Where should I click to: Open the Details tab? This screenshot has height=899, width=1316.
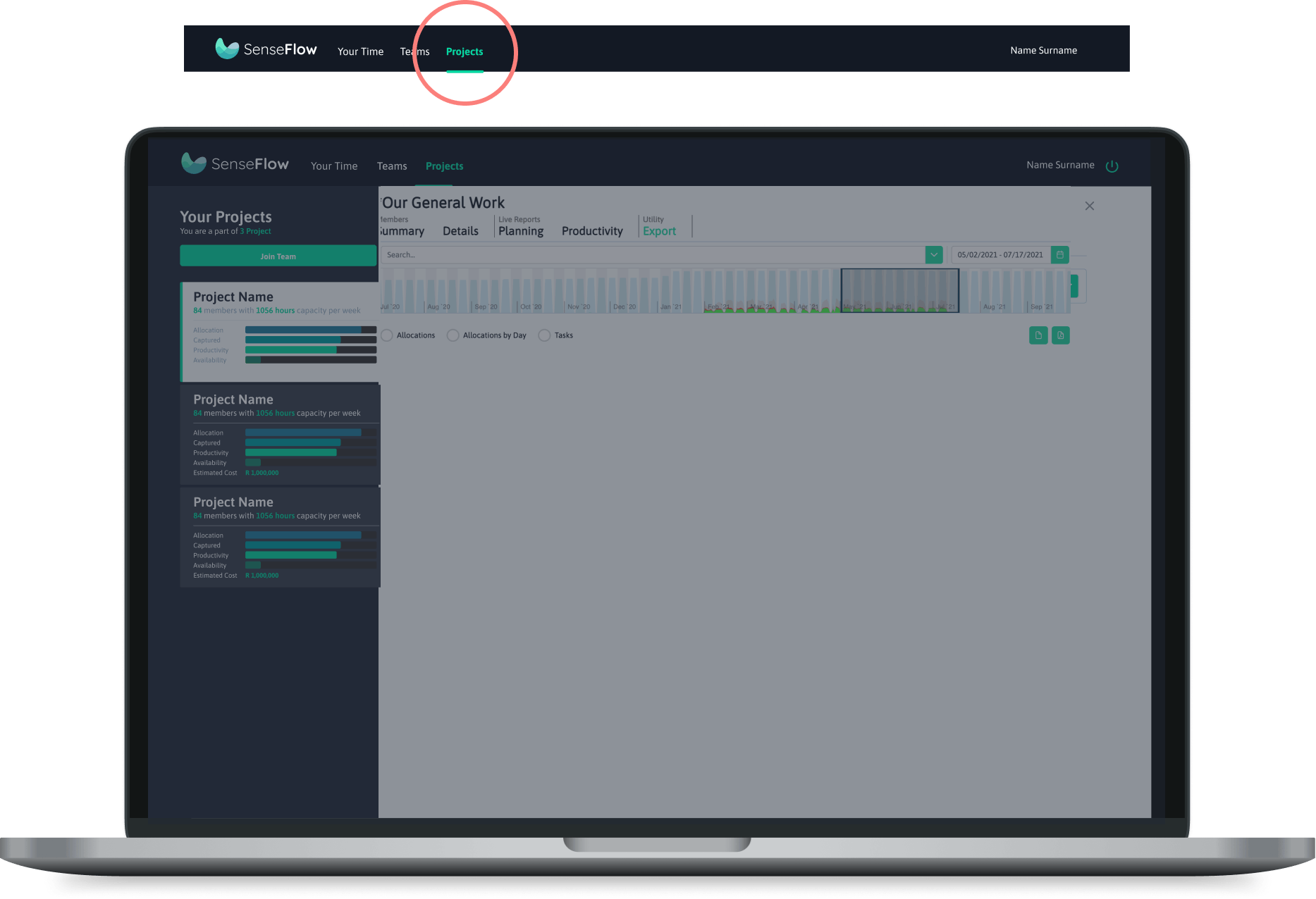click(x=460, y=231)
